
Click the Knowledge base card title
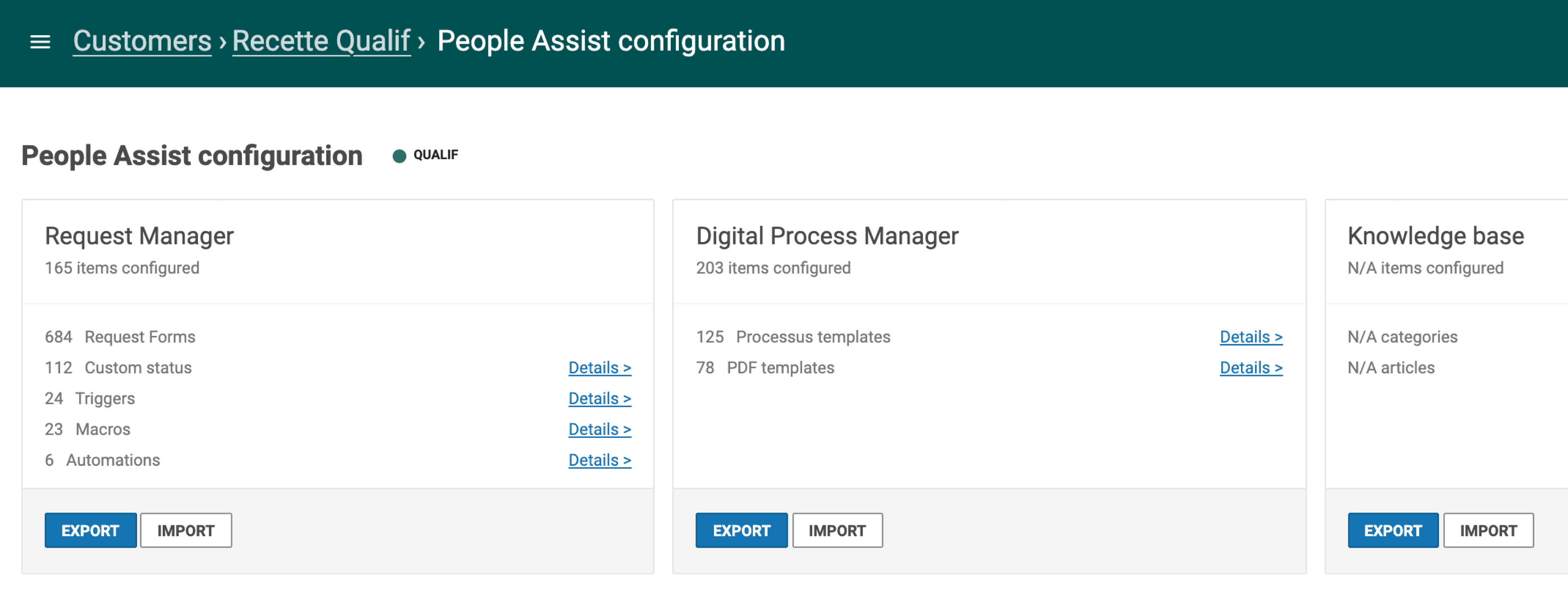point(1435,236)
